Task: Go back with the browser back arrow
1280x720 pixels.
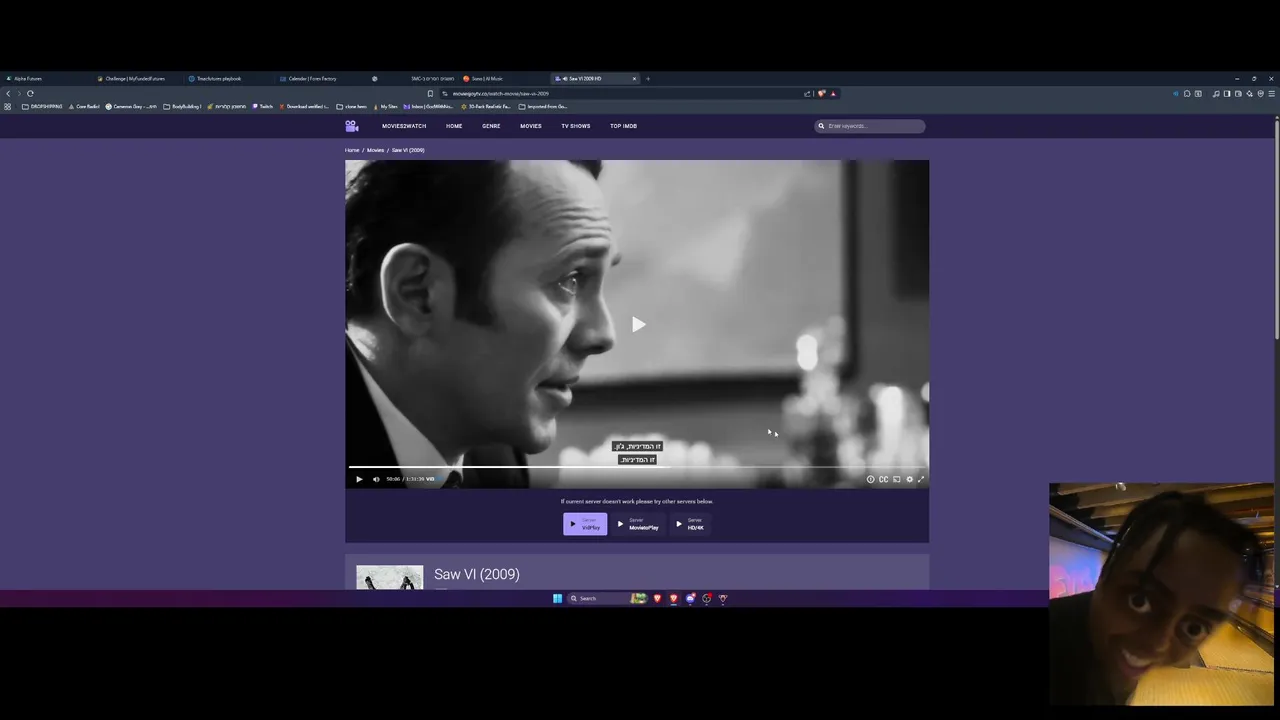Action: 8,93
